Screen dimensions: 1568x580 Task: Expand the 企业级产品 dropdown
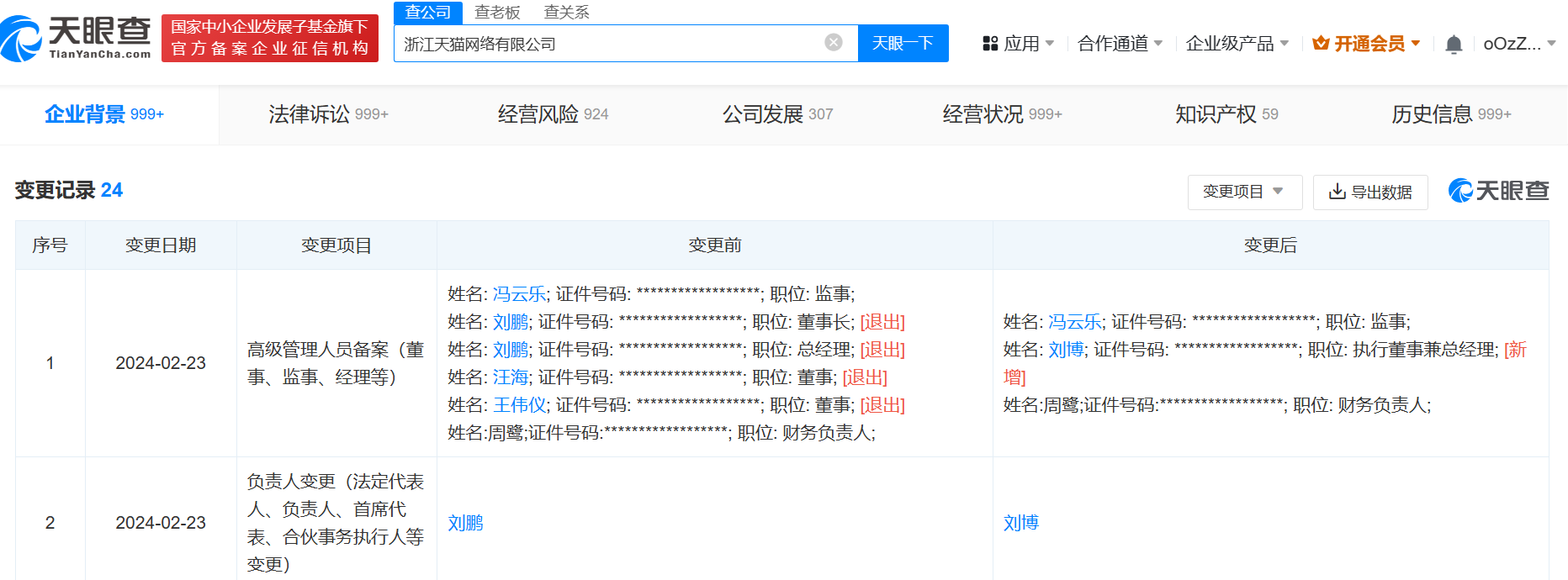click(x=1237, y=44)
